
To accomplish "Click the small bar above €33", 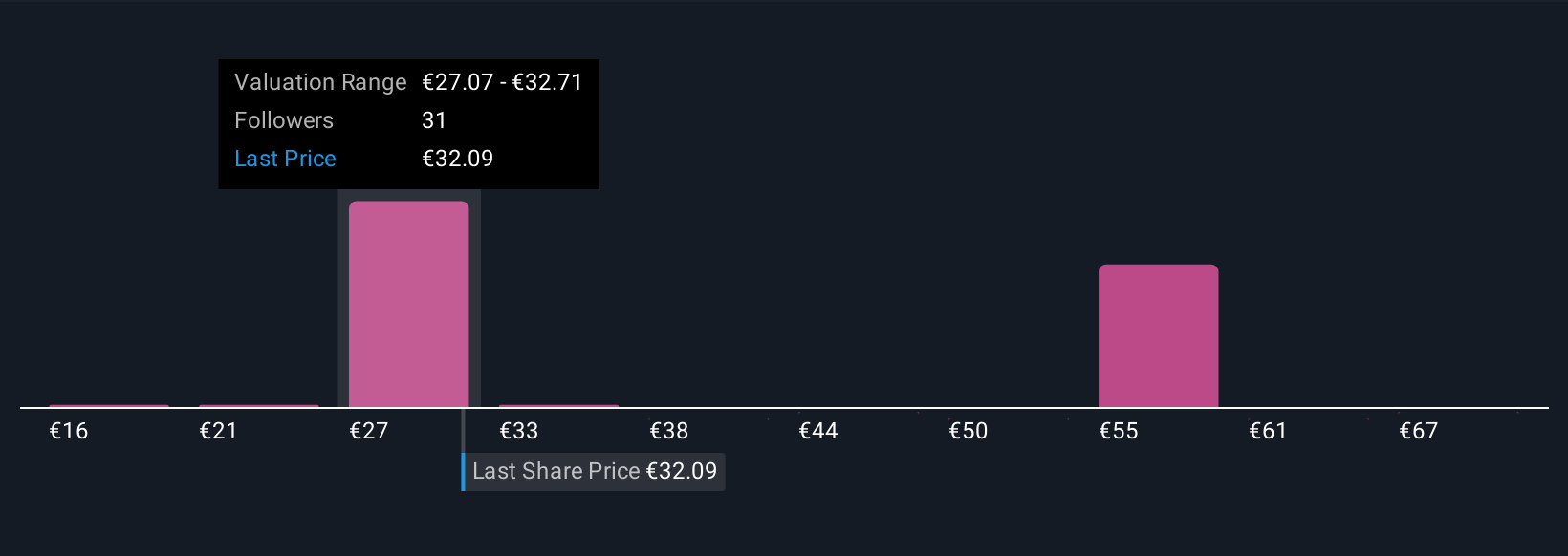I will tap(558, 406).
